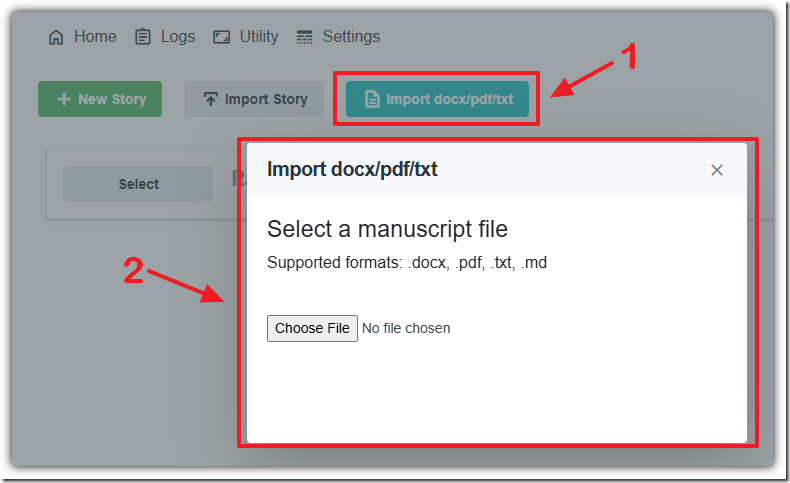The width and height of the screenshot is (790, 483).
Task: Open the Settings text label
Action: [351, 37]
